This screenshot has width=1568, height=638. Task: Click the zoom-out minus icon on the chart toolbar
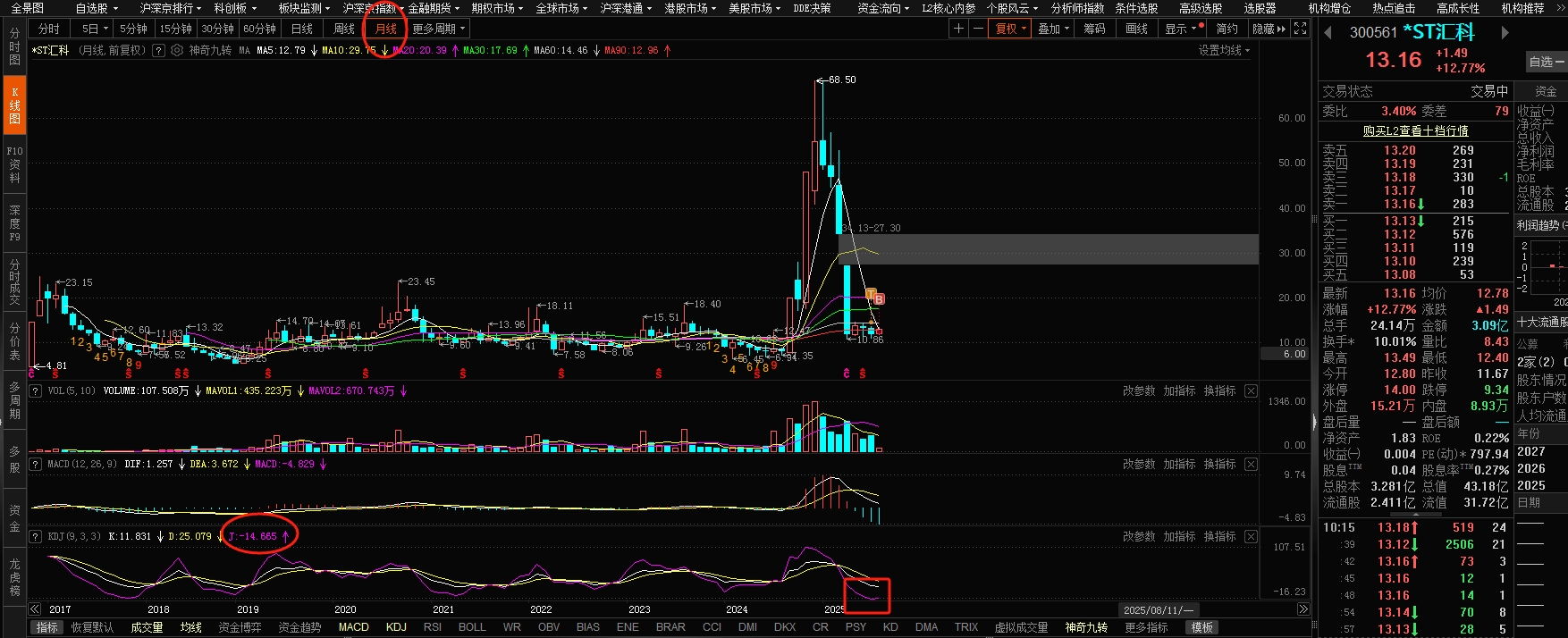click(x=978, y=29)
